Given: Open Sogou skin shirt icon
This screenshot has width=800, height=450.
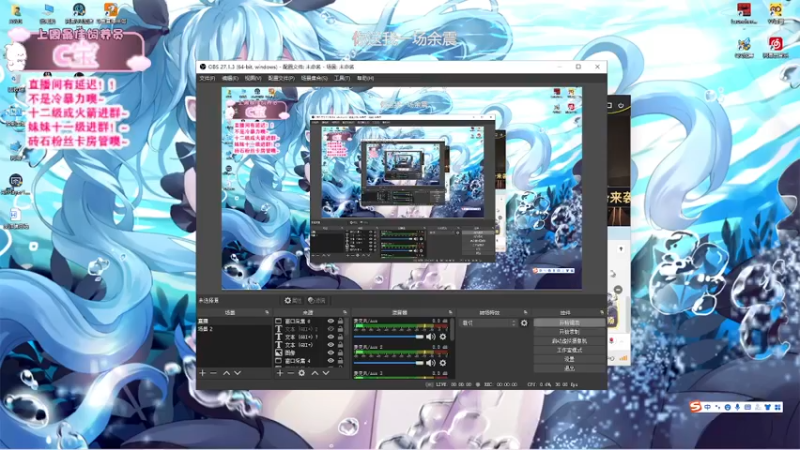Looking at the screenshot, I should pyautogui.click(x=767, y=407).
